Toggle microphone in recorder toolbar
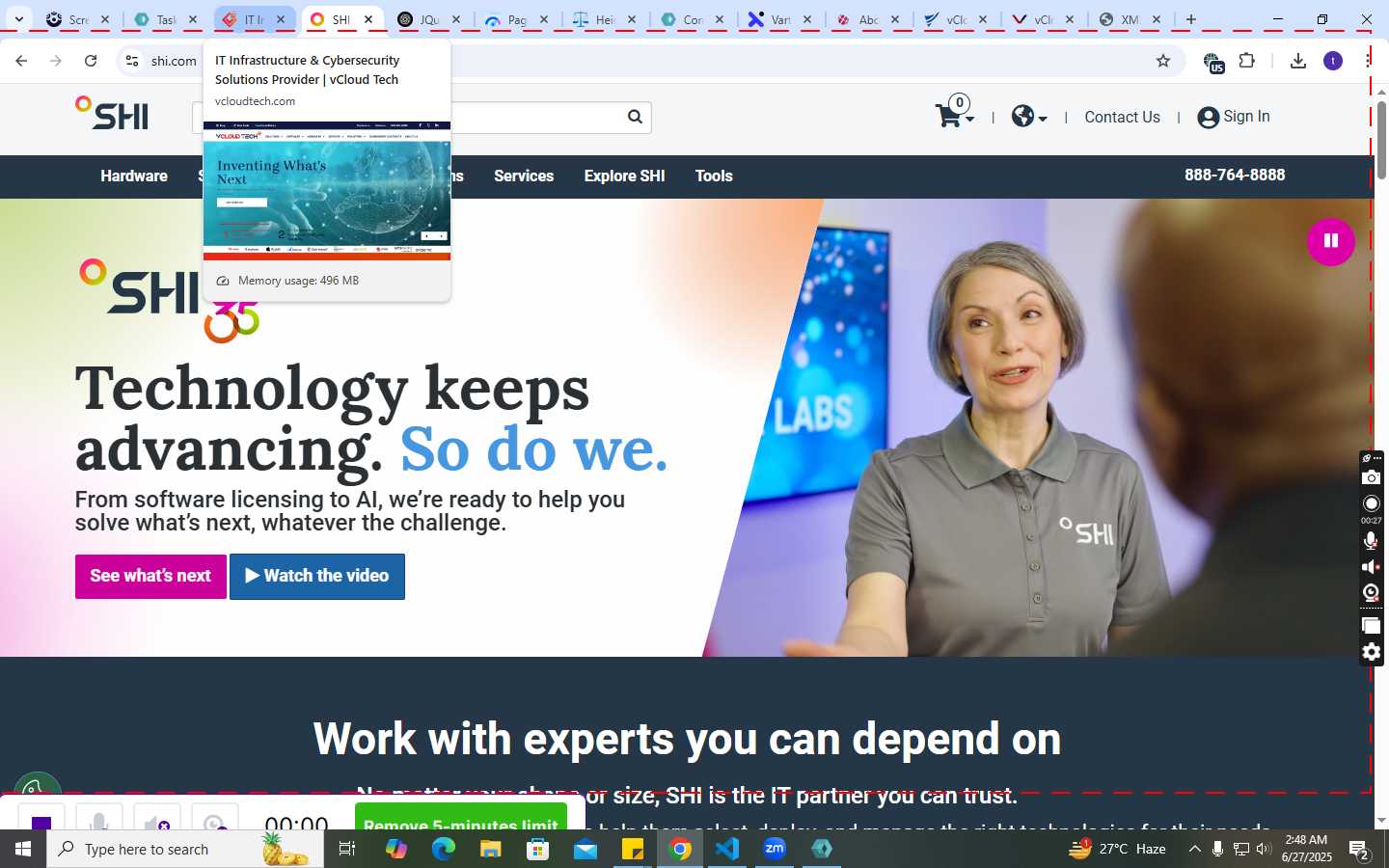Image resolution: width=1389 pixels, height=868 pixels. tap(1371, 540)
